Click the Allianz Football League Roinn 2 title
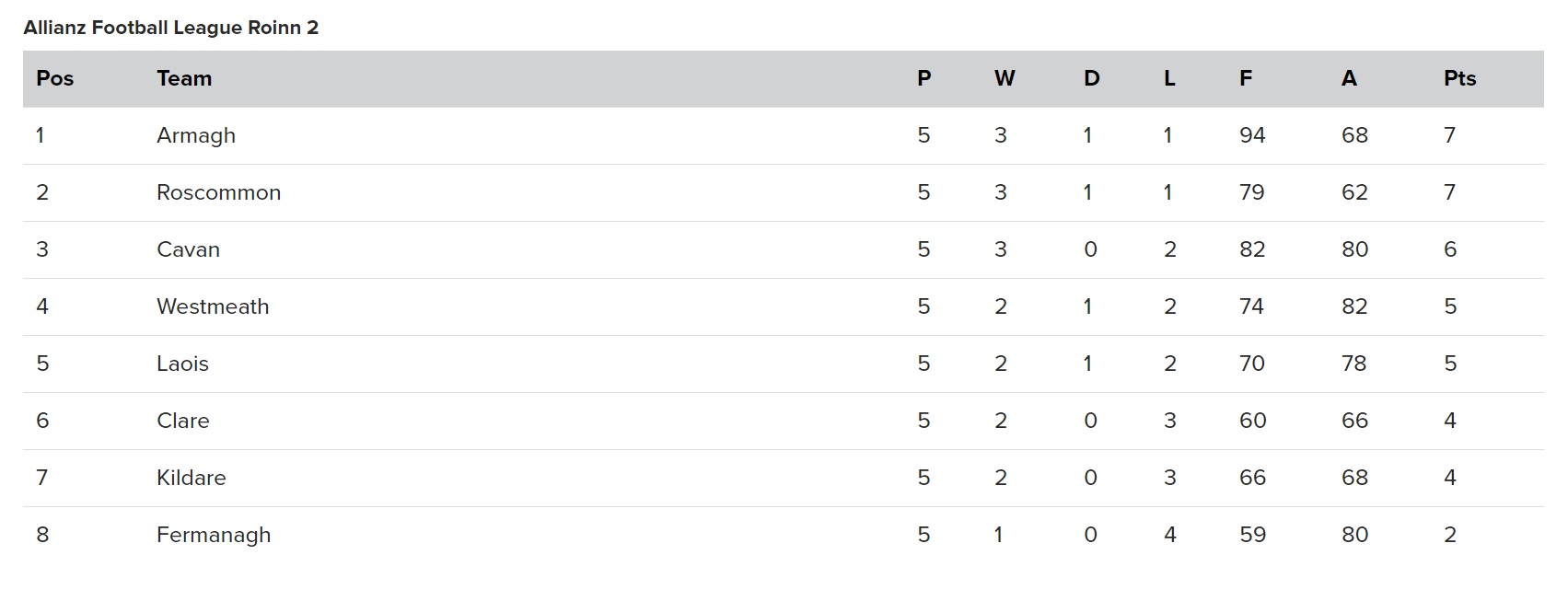This screenshot has width=1568, height=601. coord(171,28)
